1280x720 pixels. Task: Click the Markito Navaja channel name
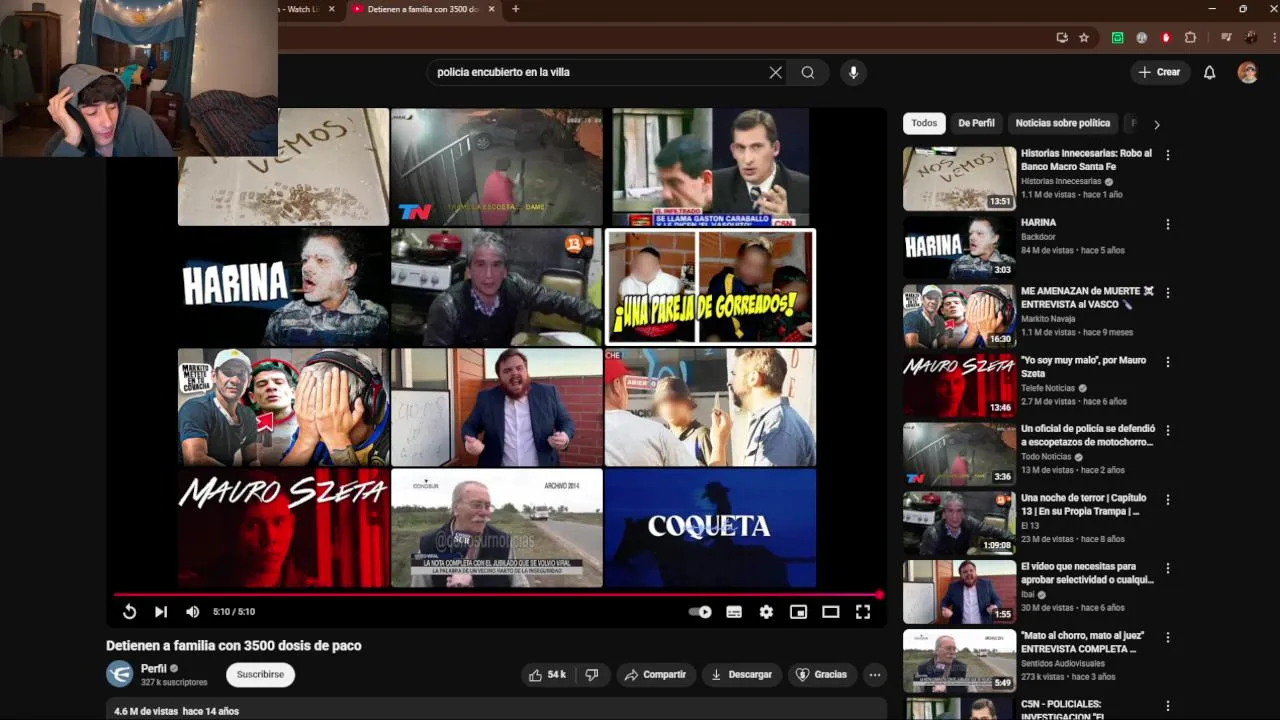[1050, 319]
